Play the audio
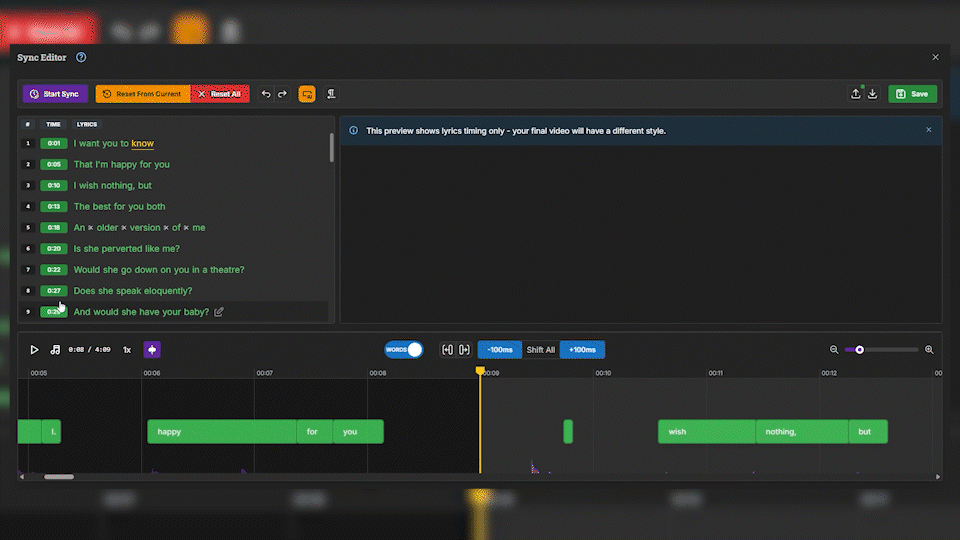 34,350
